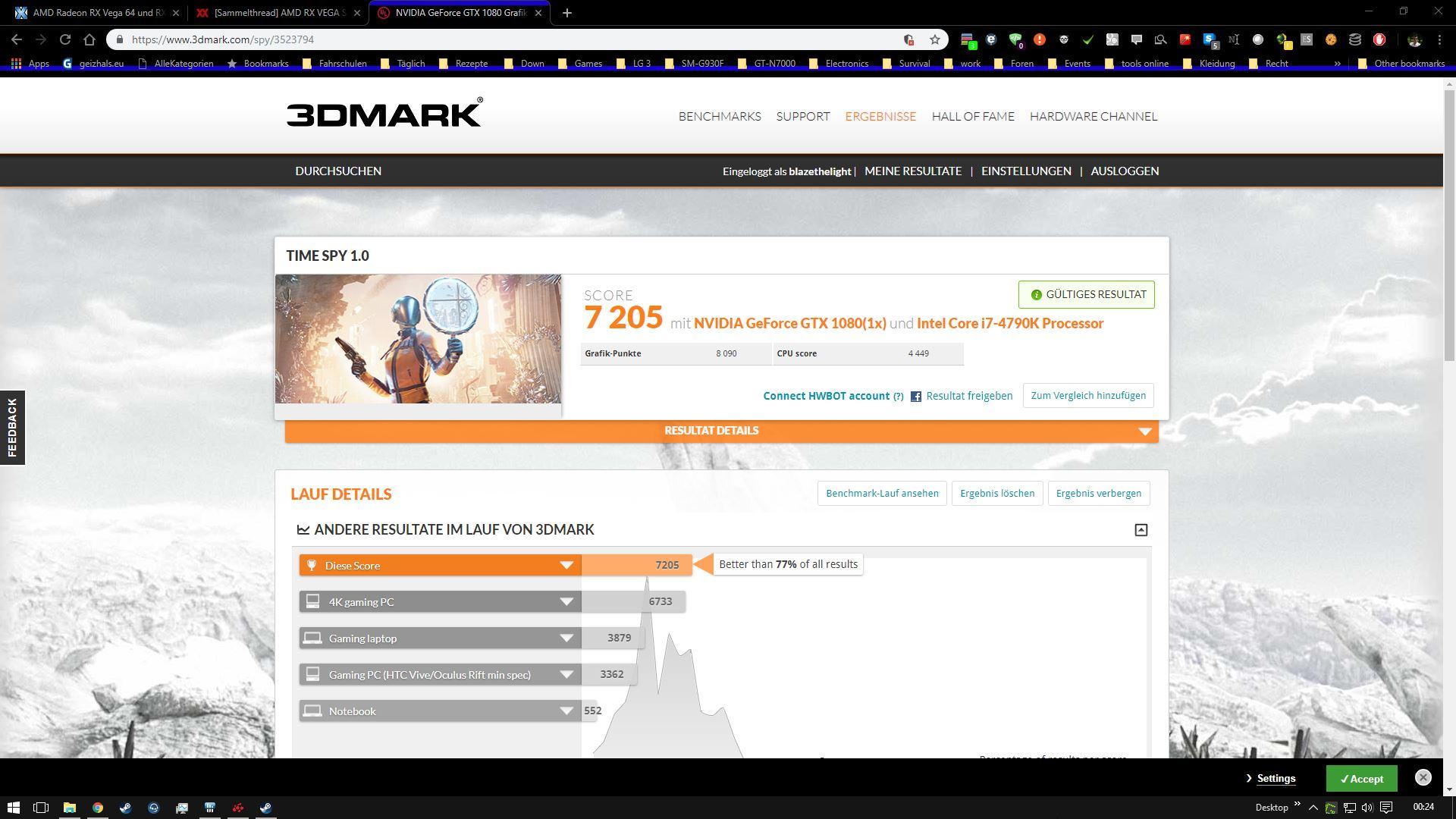The height and width of the screenshot is (819, 1456).
Task: Open the SUPPORT menu
Action: click(803, 116)
